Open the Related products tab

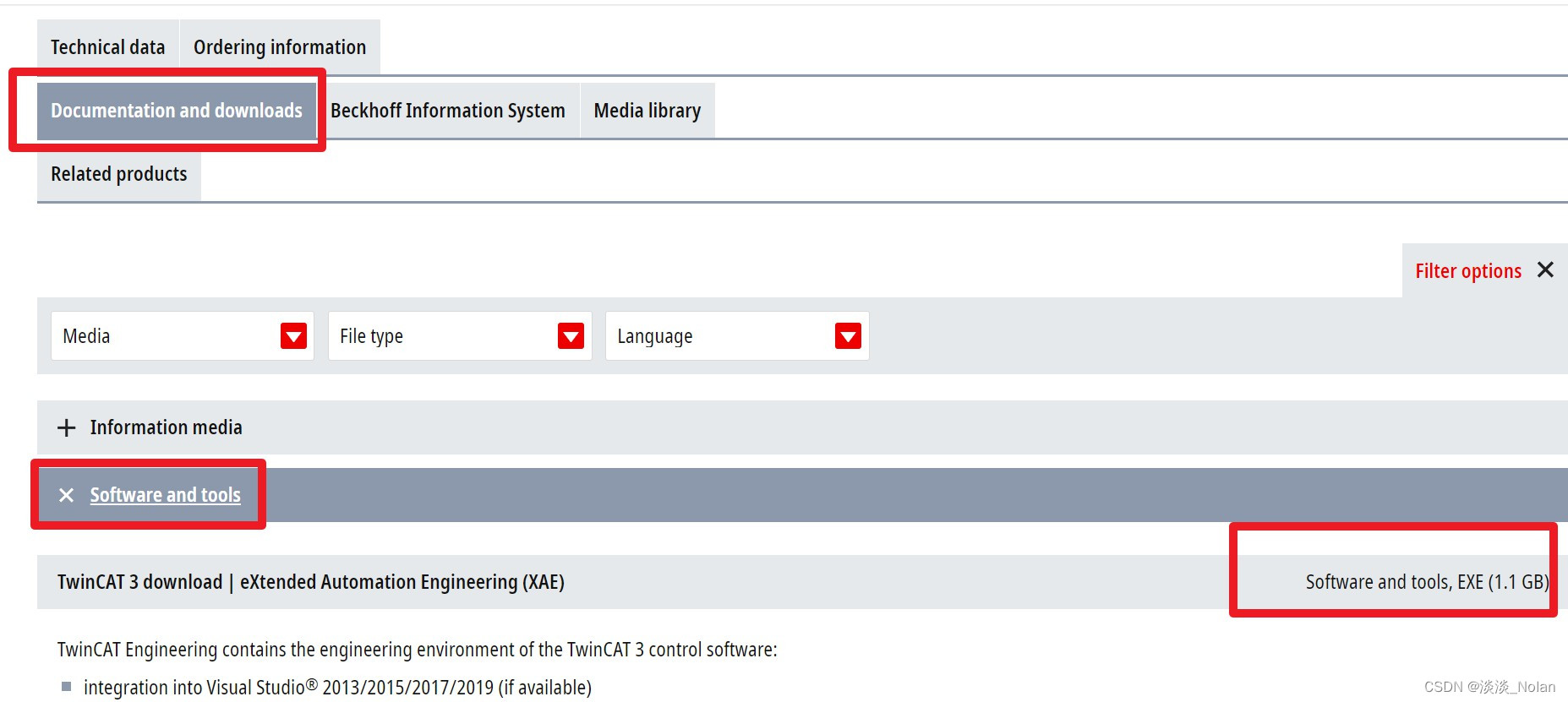tap(119, 174)
